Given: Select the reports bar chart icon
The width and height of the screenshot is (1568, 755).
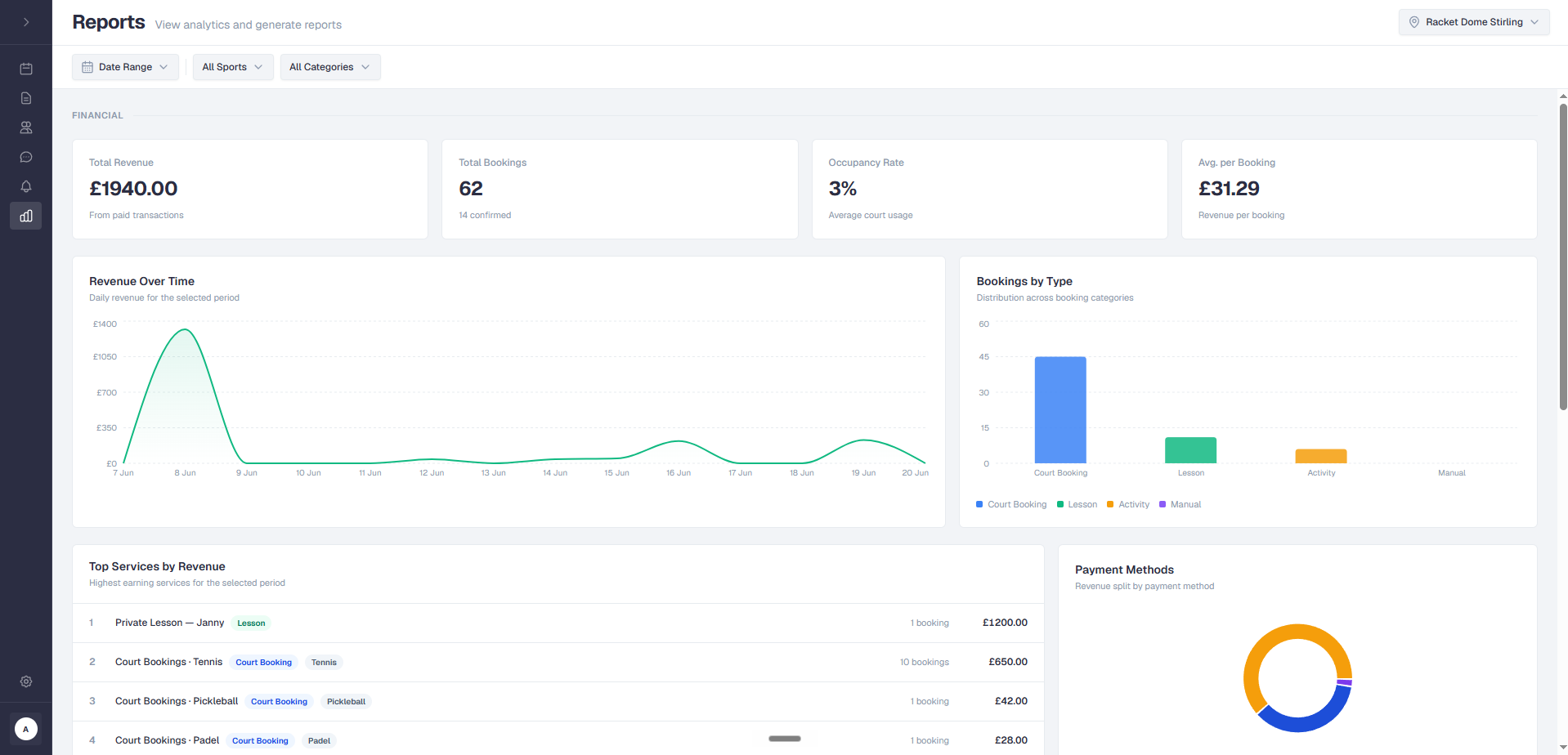Looking at the screenshot, I should click(26, 216).
